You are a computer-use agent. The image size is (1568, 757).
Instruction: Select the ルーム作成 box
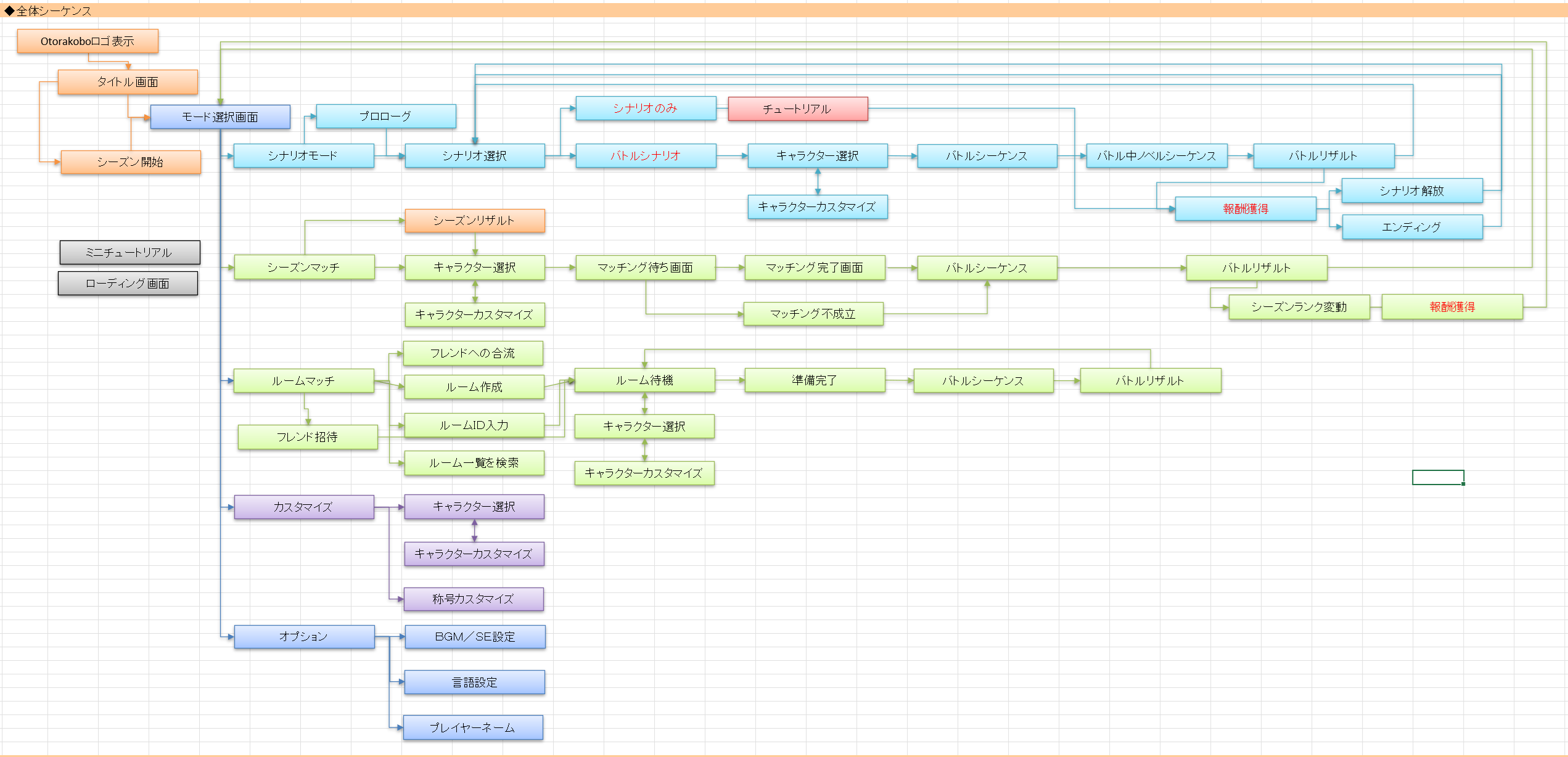[x=474, y=387]
